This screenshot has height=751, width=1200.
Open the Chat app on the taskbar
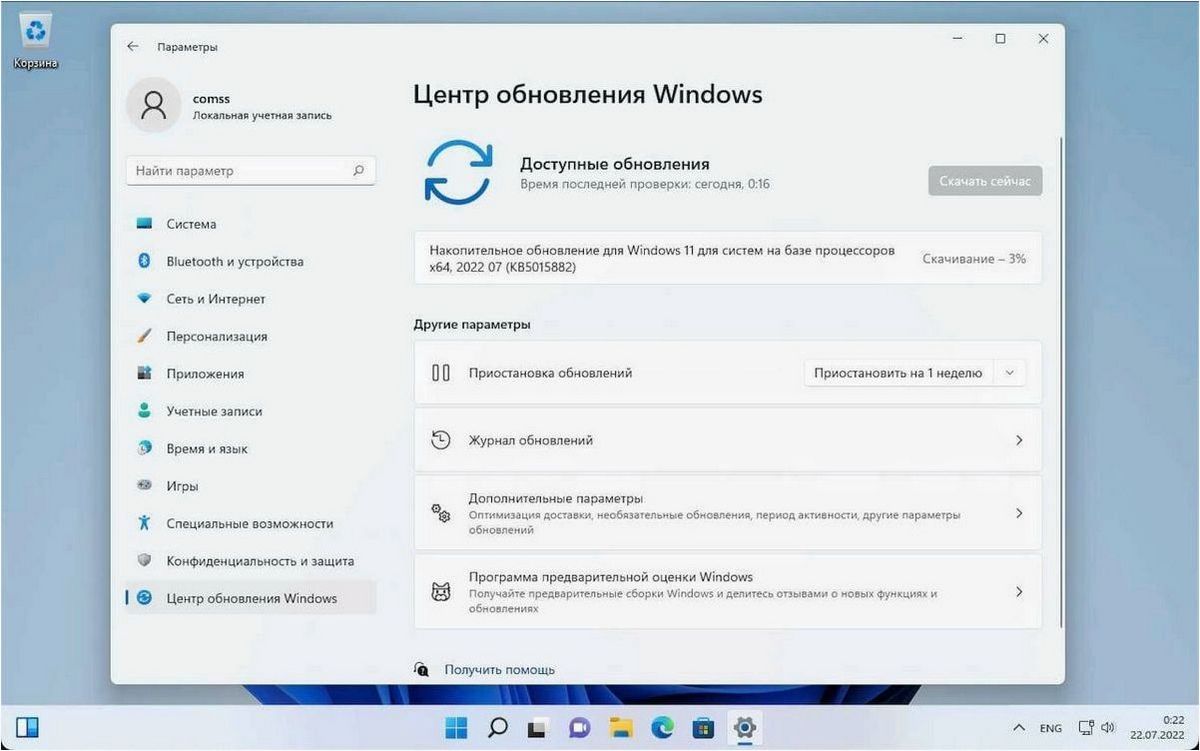pyautogui.click(x=579, y=726)
